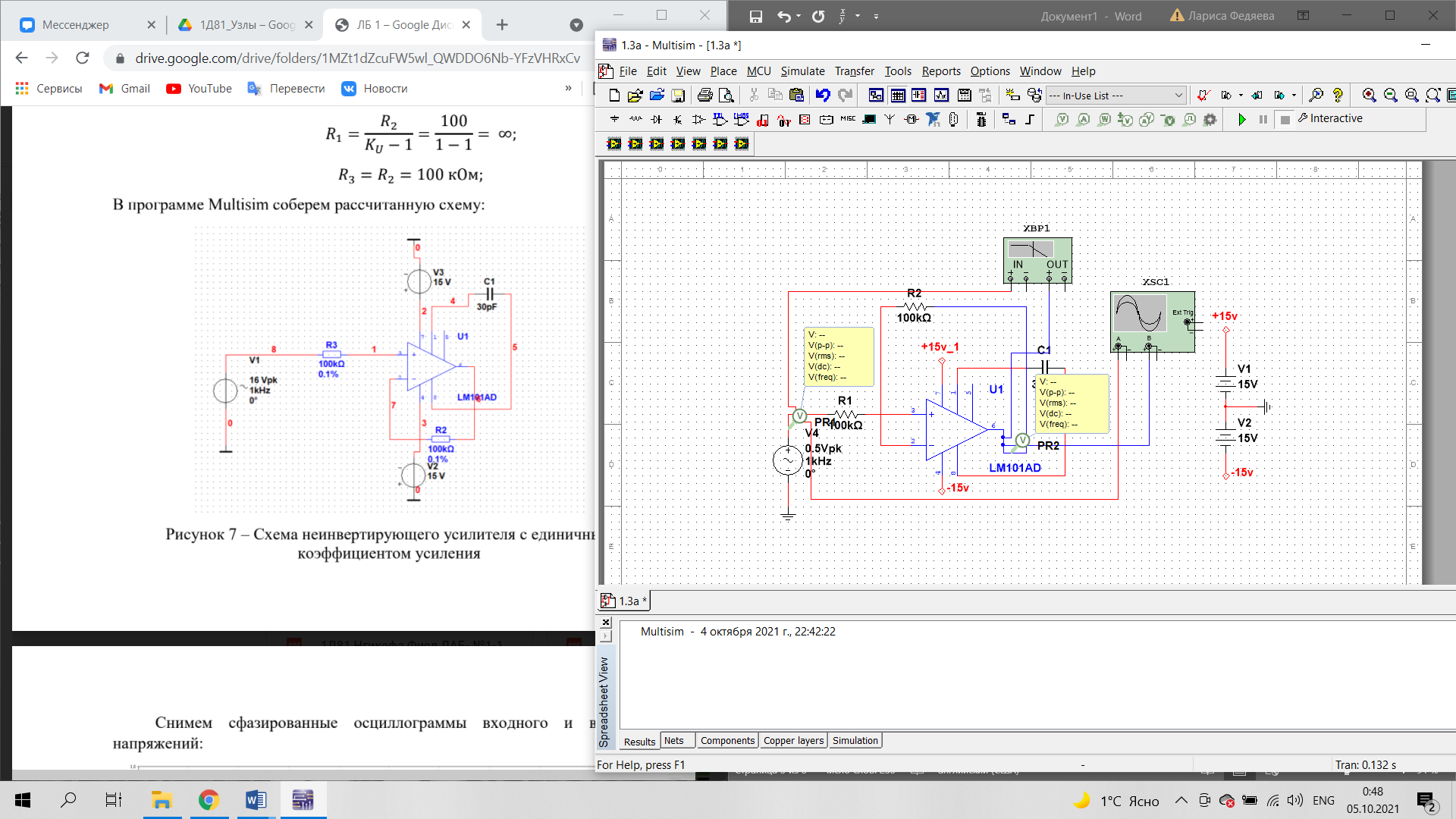The height and width of the screenshot is (819, 1456).
Task: Expand Word's undo history dropdown arrow
Action: point(799,16)
